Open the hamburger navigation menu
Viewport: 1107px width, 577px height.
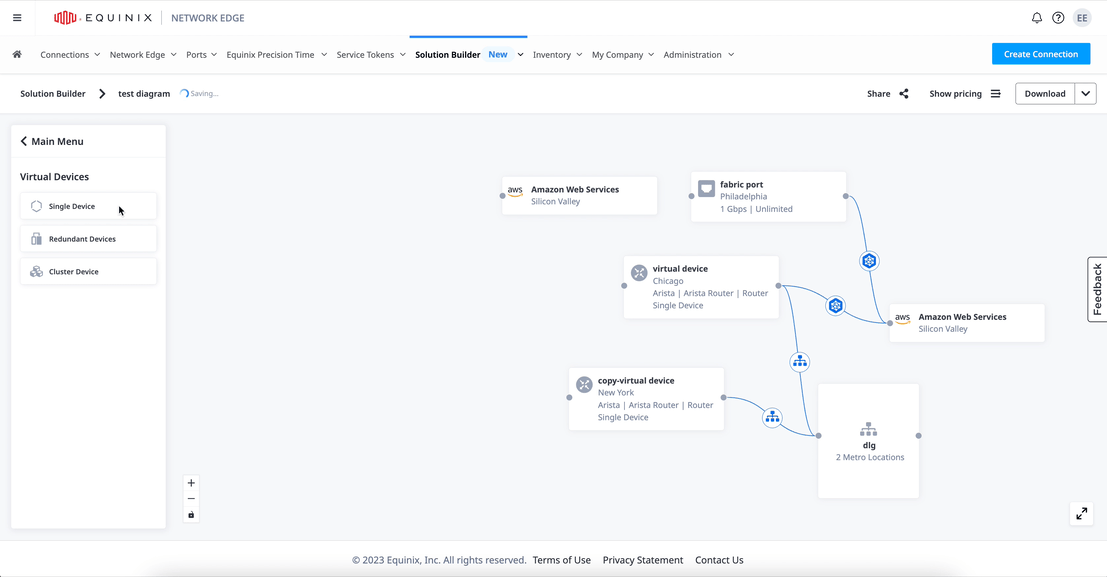click(17, 18)
